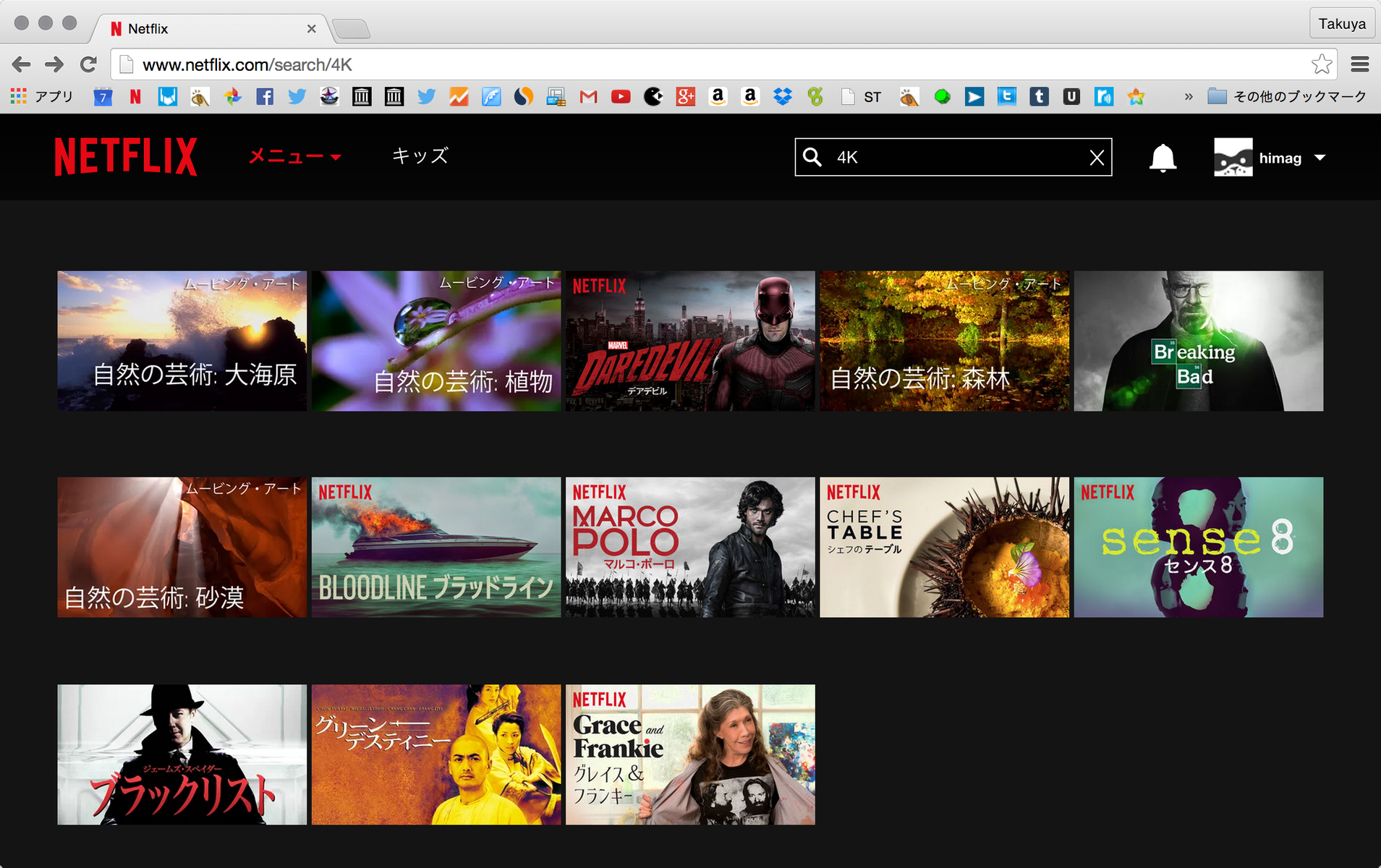The image size is (1381, 868).
Task: Bookmark this page with the star icon
Action: click(x=1322, y=64)
